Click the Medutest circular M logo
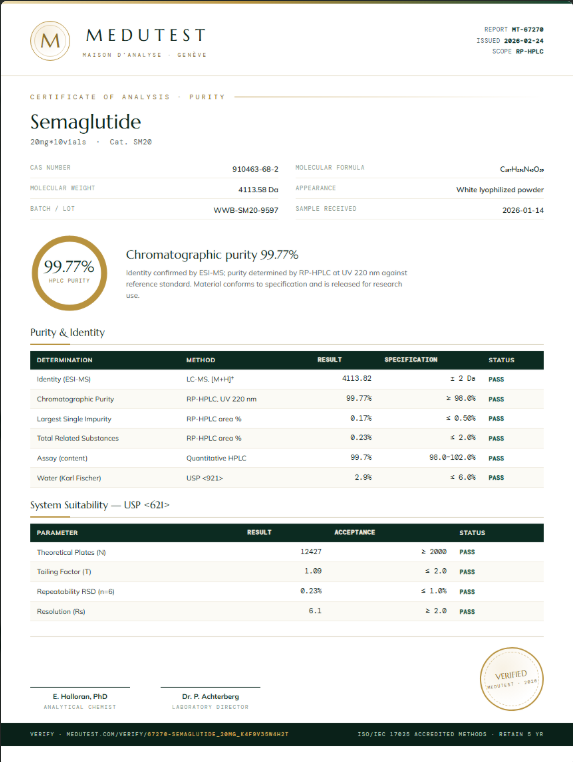This screenshot has height=762, width=573. tap(50, 41)
